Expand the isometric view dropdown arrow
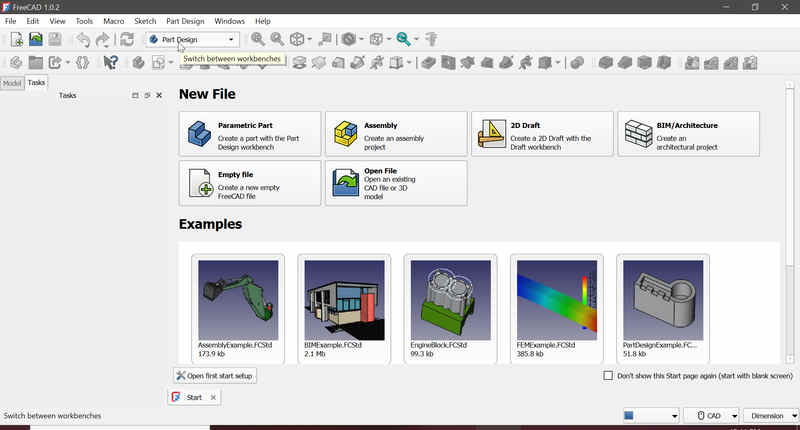The image size is (800, 430). [310, 39]
